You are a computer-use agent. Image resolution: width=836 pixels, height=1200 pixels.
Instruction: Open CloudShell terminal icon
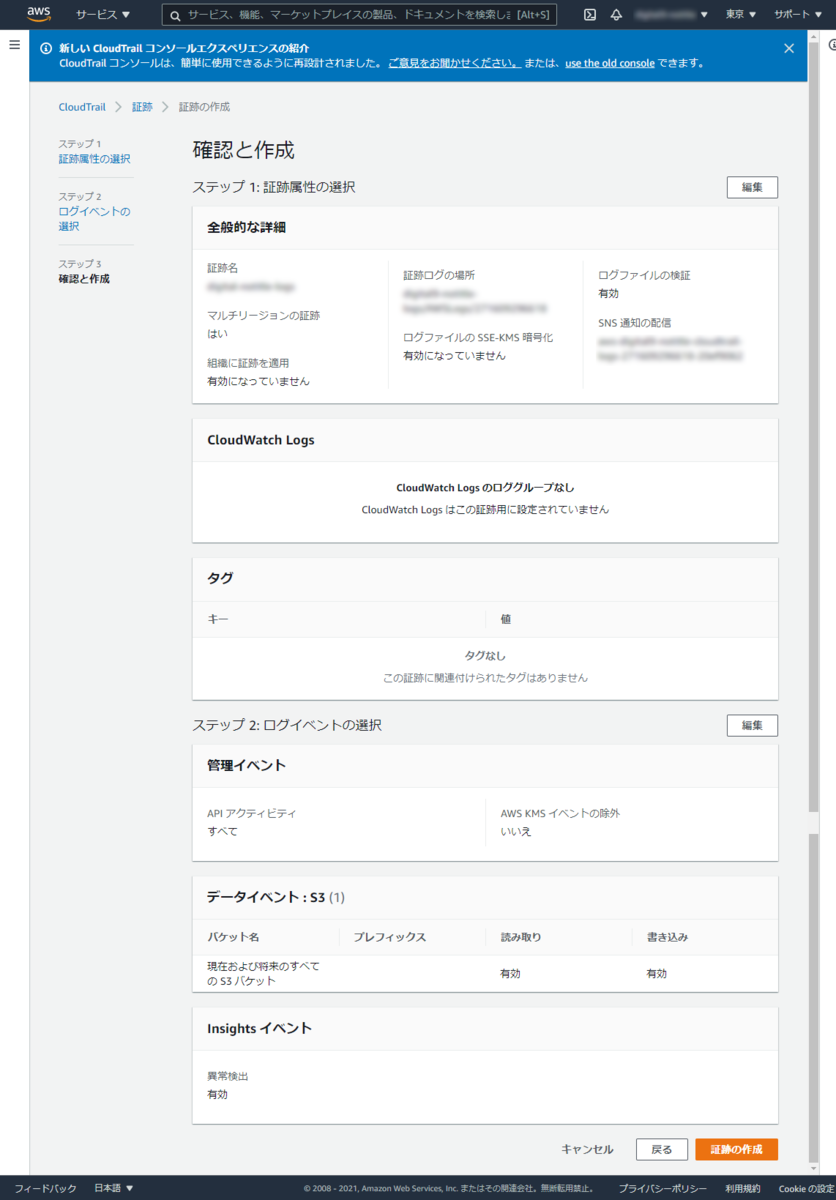[590, 15]
